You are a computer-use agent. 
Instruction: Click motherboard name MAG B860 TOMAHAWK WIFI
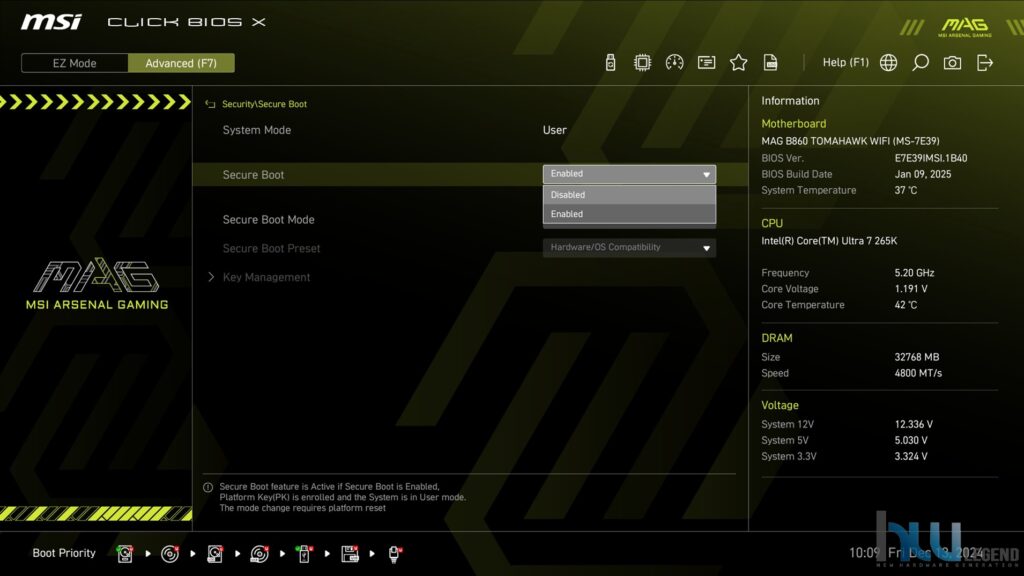tap(850, 141)
